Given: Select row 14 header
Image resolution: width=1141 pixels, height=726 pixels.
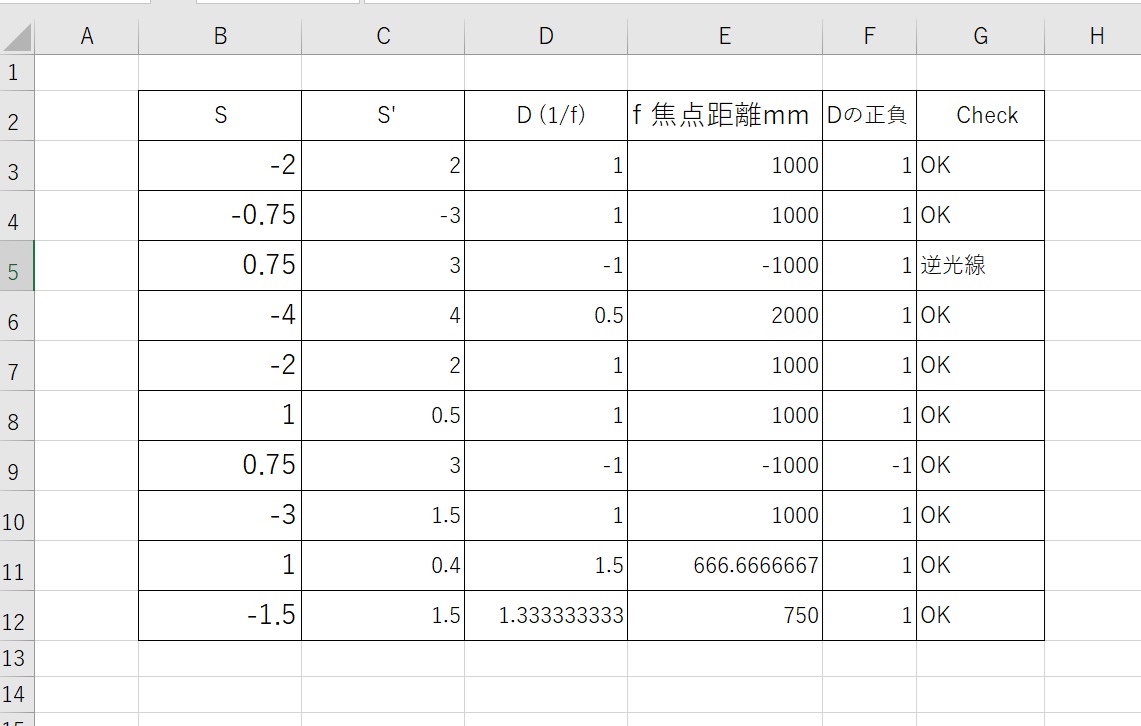Looking at the screenshot, I should click(17, 695).
